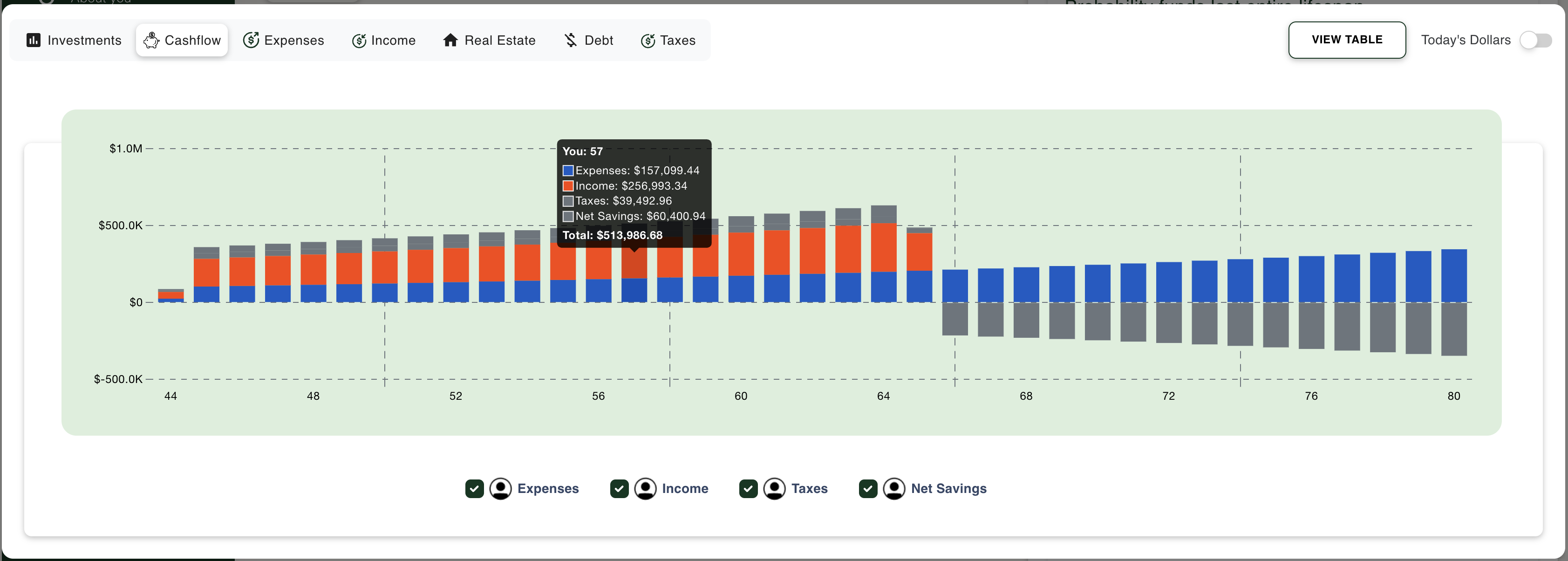This screenshot has width=1568, height=561.
Task: Click the Expenses dollar icon
Action: tap(251, 40)
